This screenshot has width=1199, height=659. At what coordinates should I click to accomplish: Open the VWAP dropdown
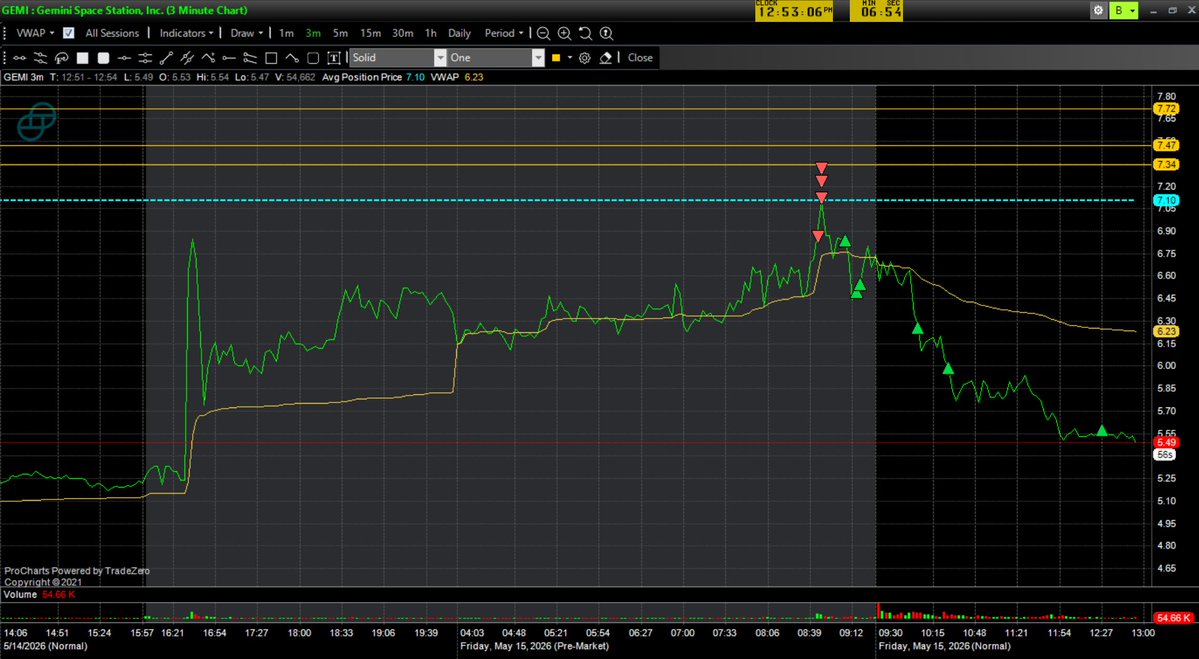click(x=35, y=33)
